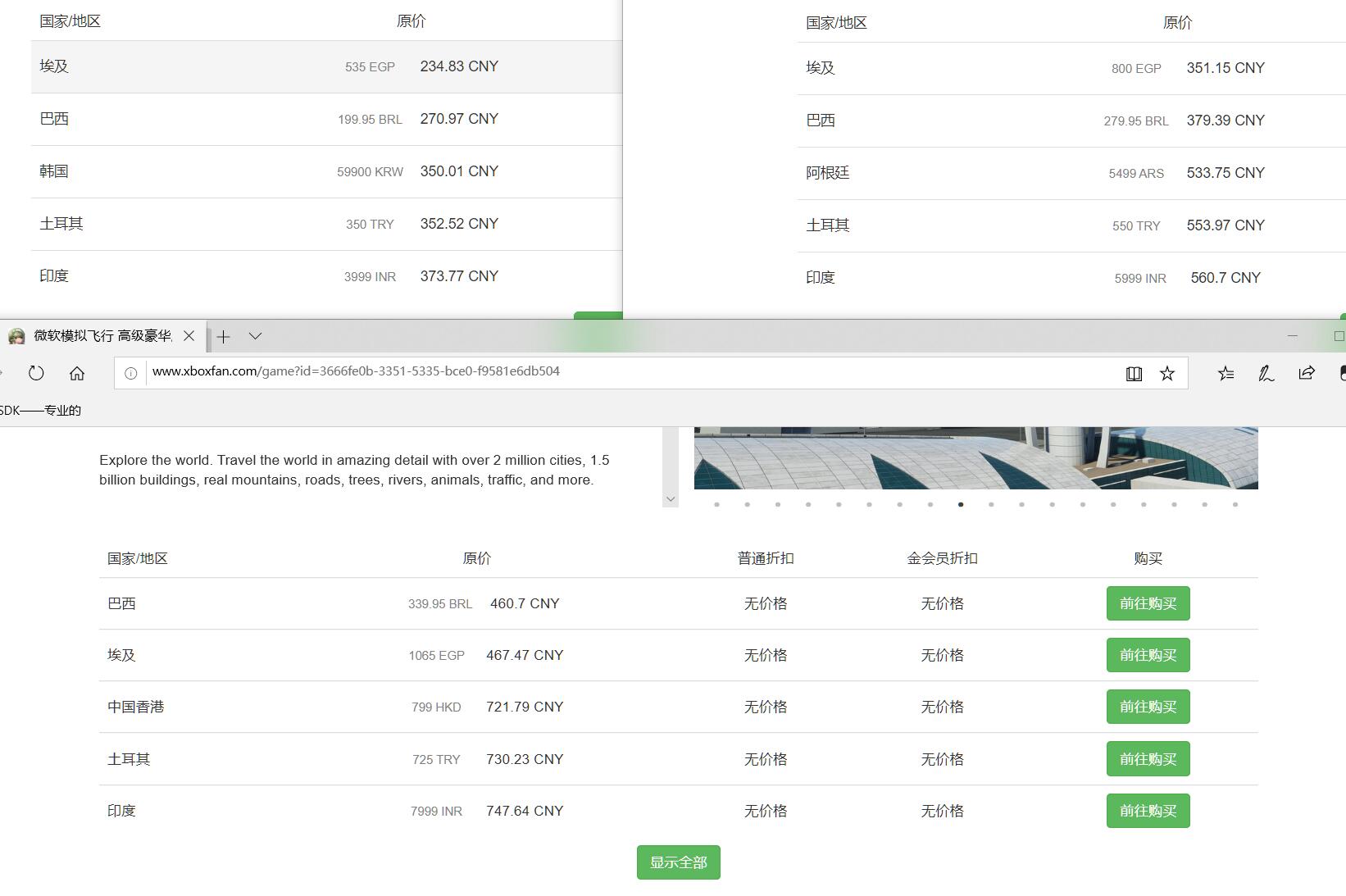Open a new tab with plus icon
Image resolution: width=1346 pixels, height=896 pixels.
[223, 336]
